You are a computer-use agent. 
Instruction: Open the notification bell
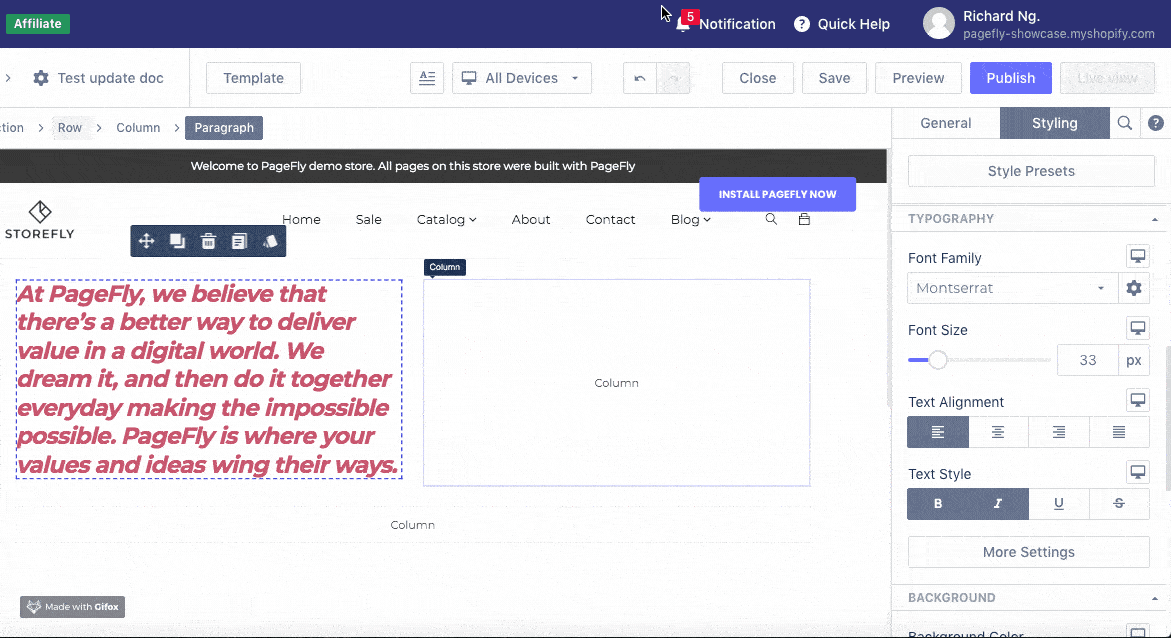tap(683, 24)
